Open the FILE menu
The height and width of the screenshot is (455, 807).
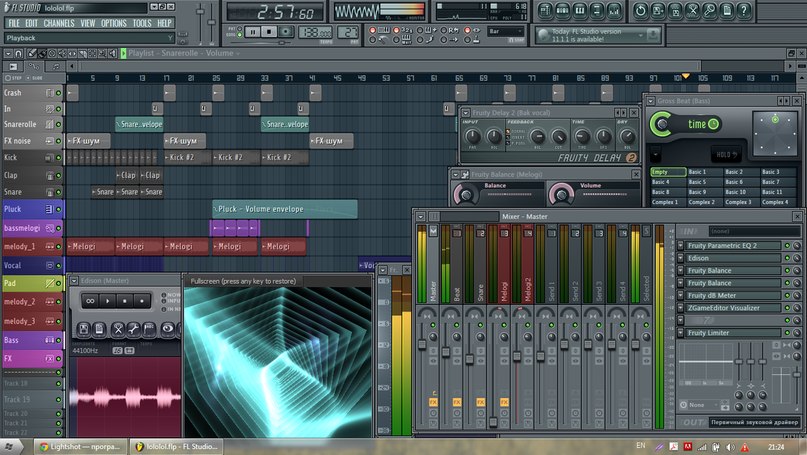coord(14,23)
